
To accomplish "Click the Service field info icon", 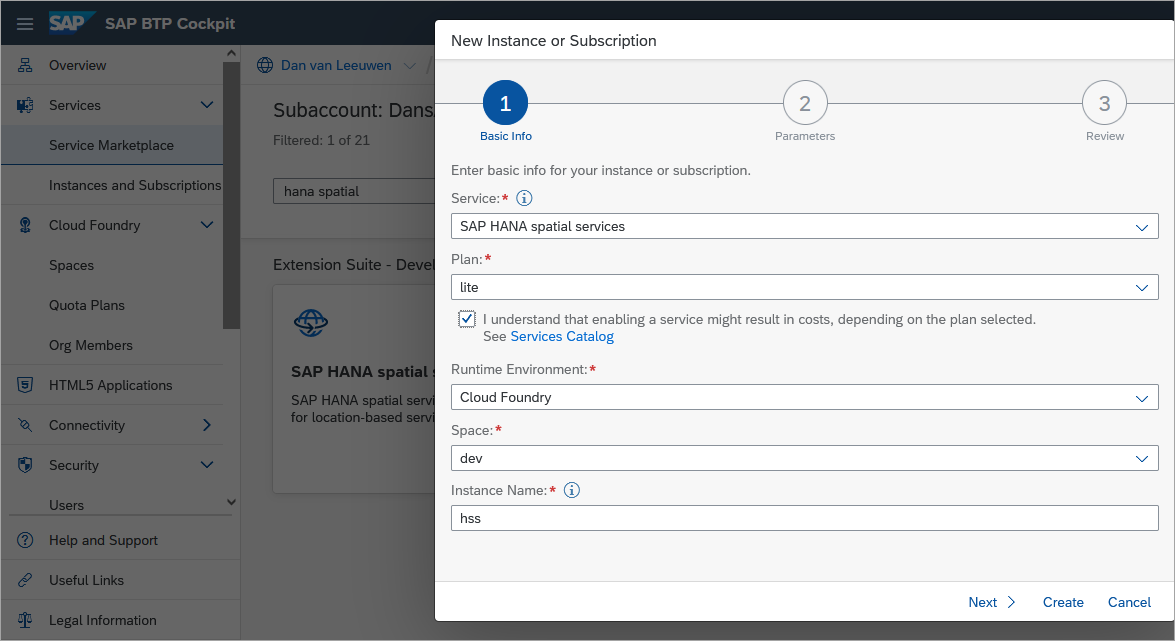I will [525, 198].
